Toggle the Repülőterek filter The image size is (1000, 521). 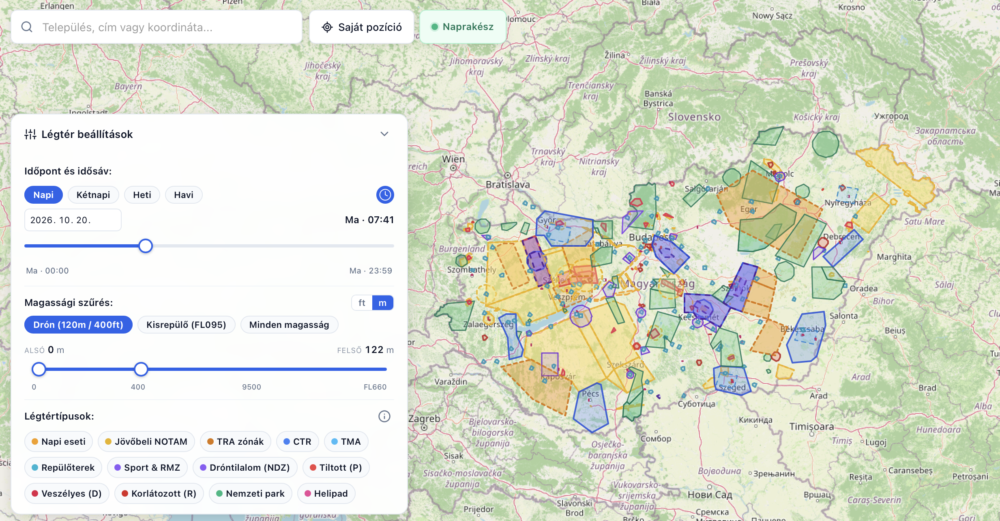63,467
